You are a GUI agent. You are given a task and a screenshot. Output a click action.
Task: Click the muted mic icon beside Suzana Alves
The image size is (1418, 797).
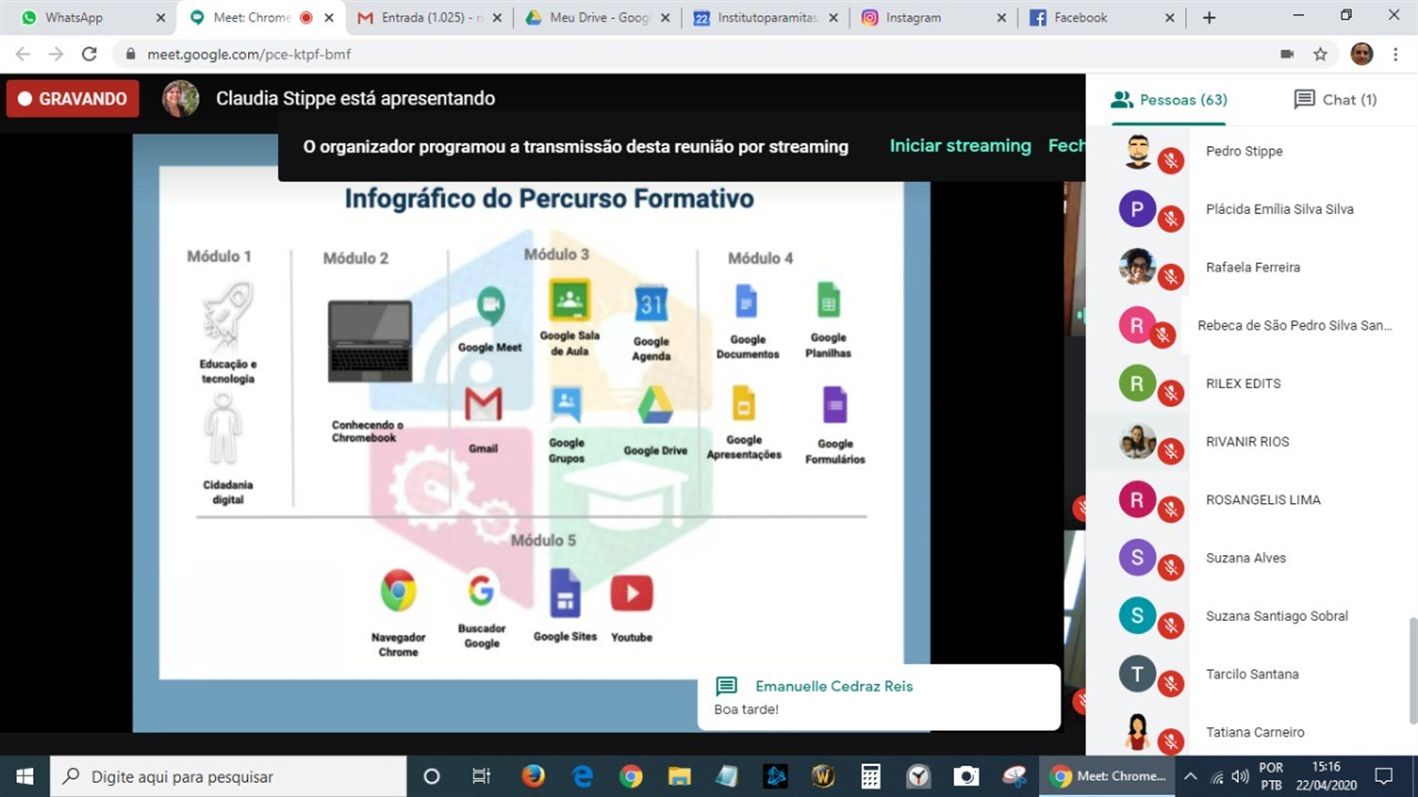(1171, 568)
